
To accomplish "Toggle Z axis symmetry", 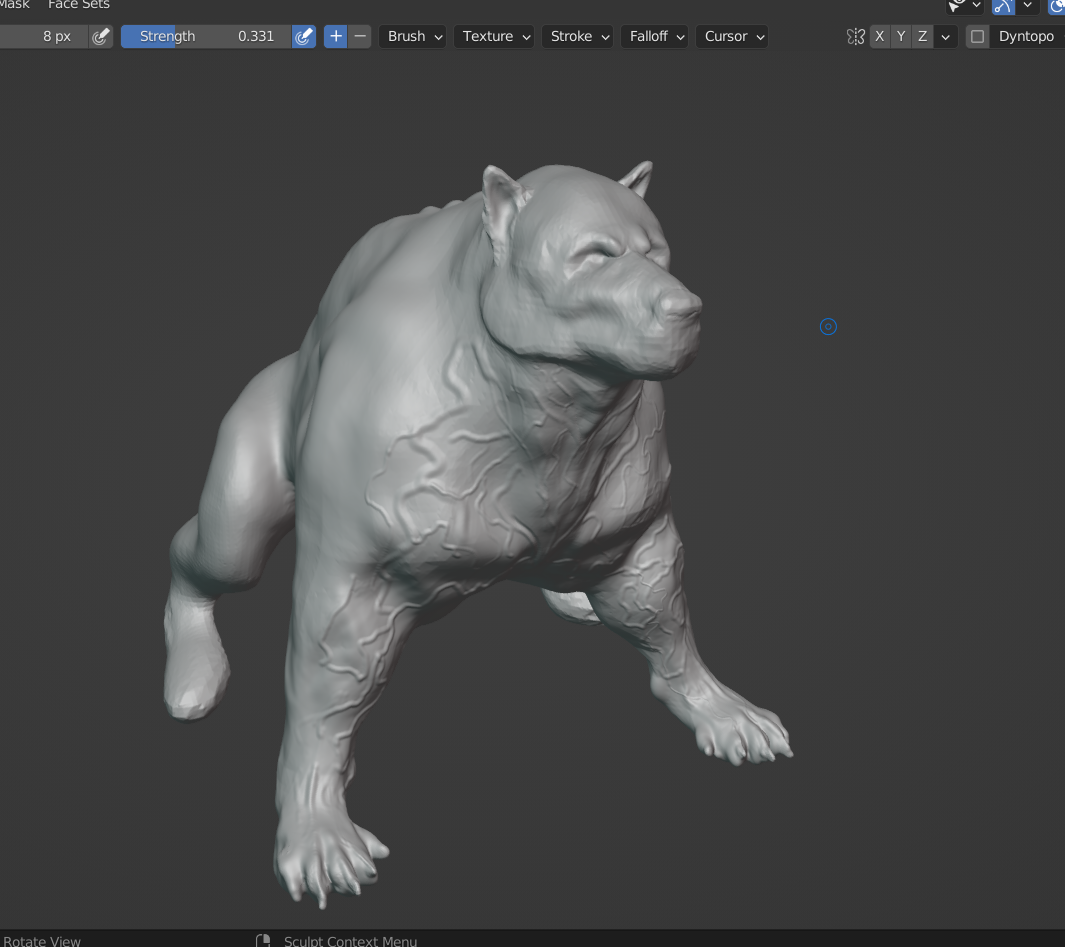I will coord(922,37).
